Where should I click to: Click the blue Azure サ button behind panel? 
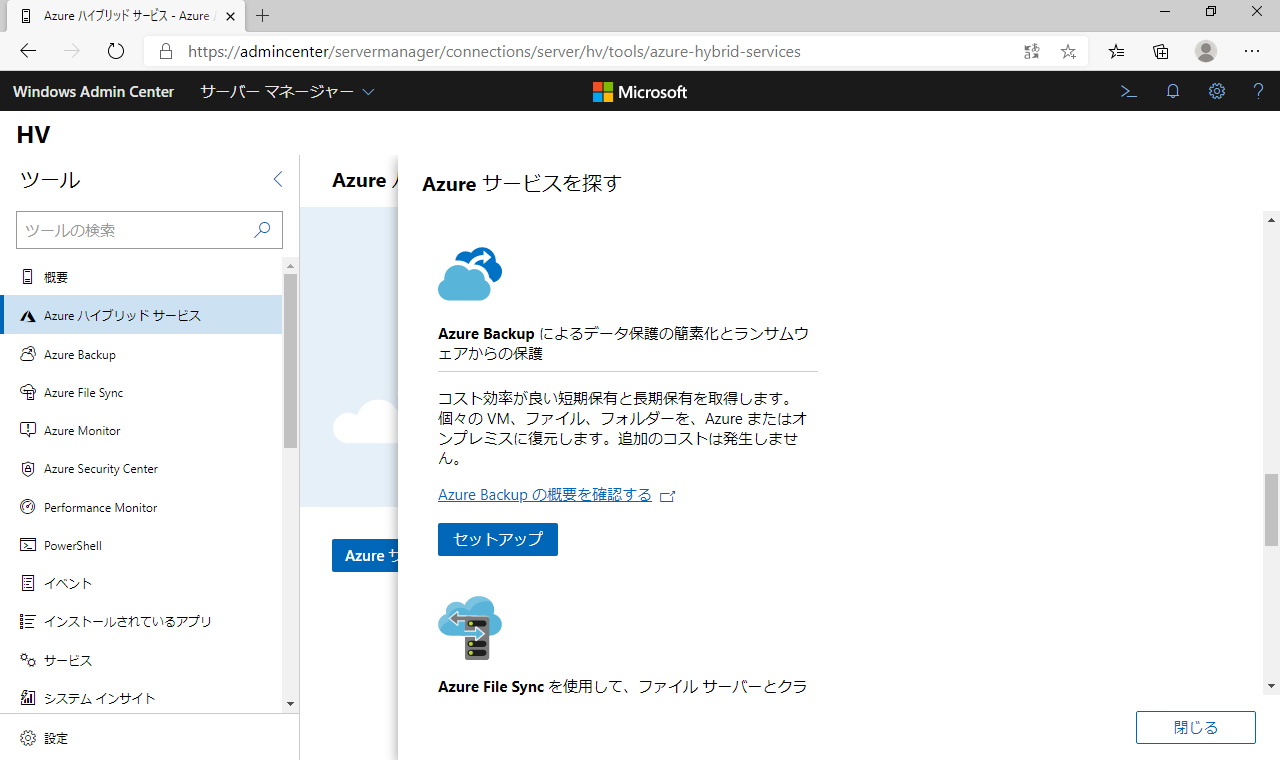365,555
